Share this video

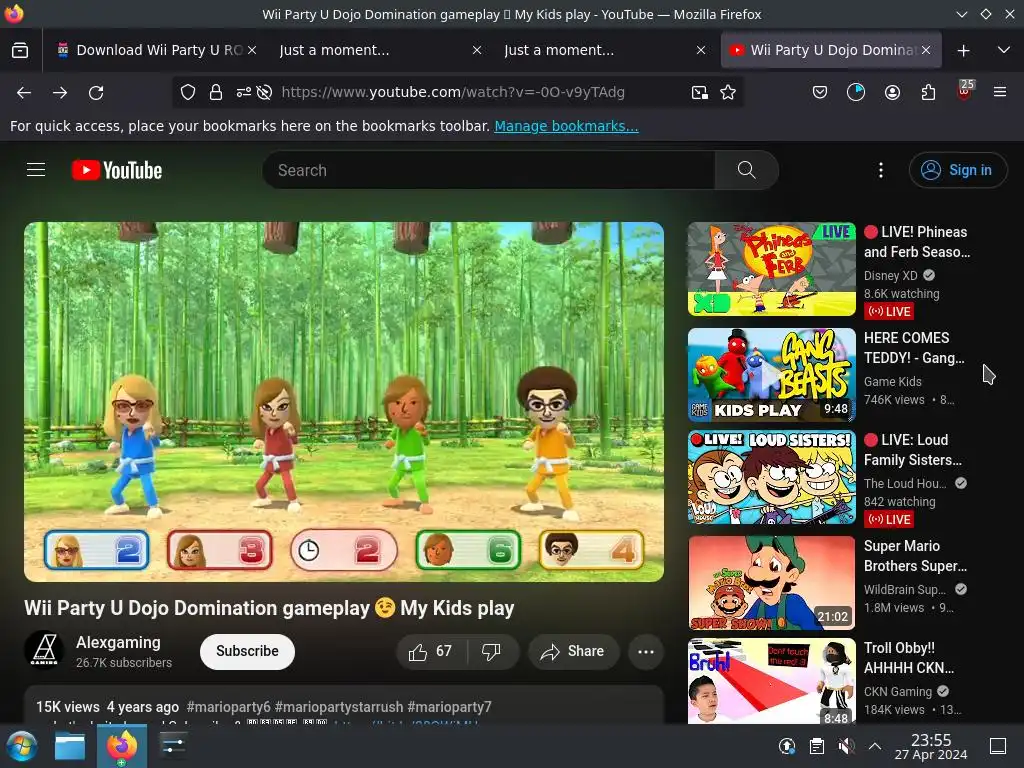click(x=573, y=652)
